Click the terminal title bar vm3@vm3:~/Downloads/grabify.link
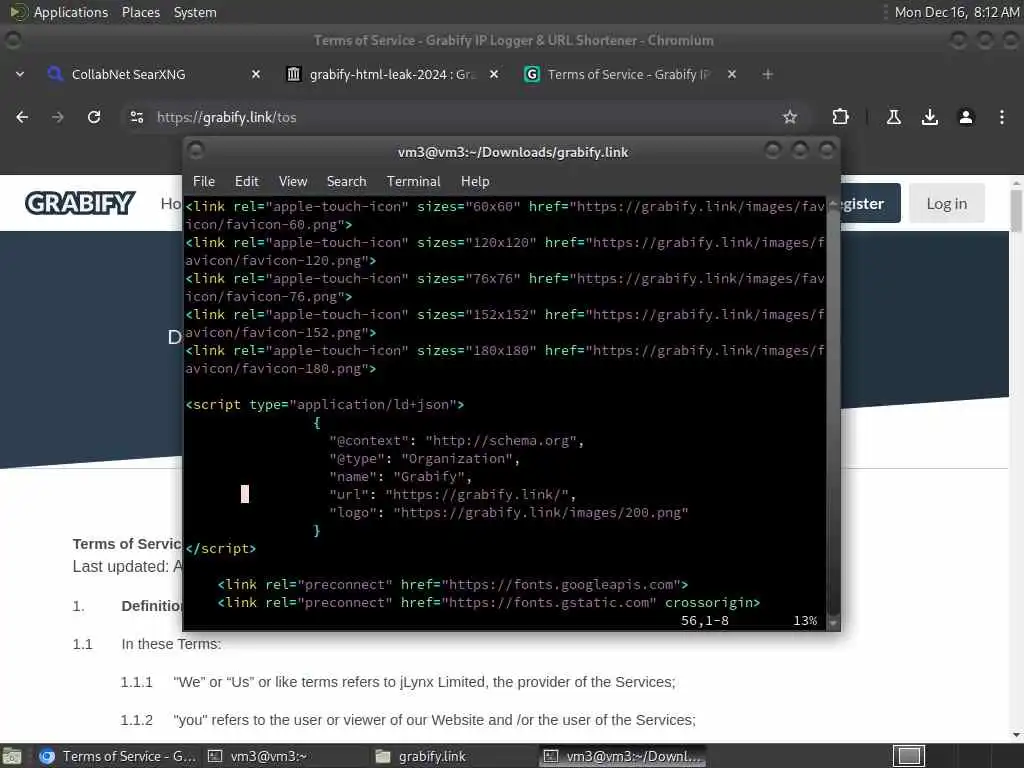1024x768 pixels. click(513, 152)
